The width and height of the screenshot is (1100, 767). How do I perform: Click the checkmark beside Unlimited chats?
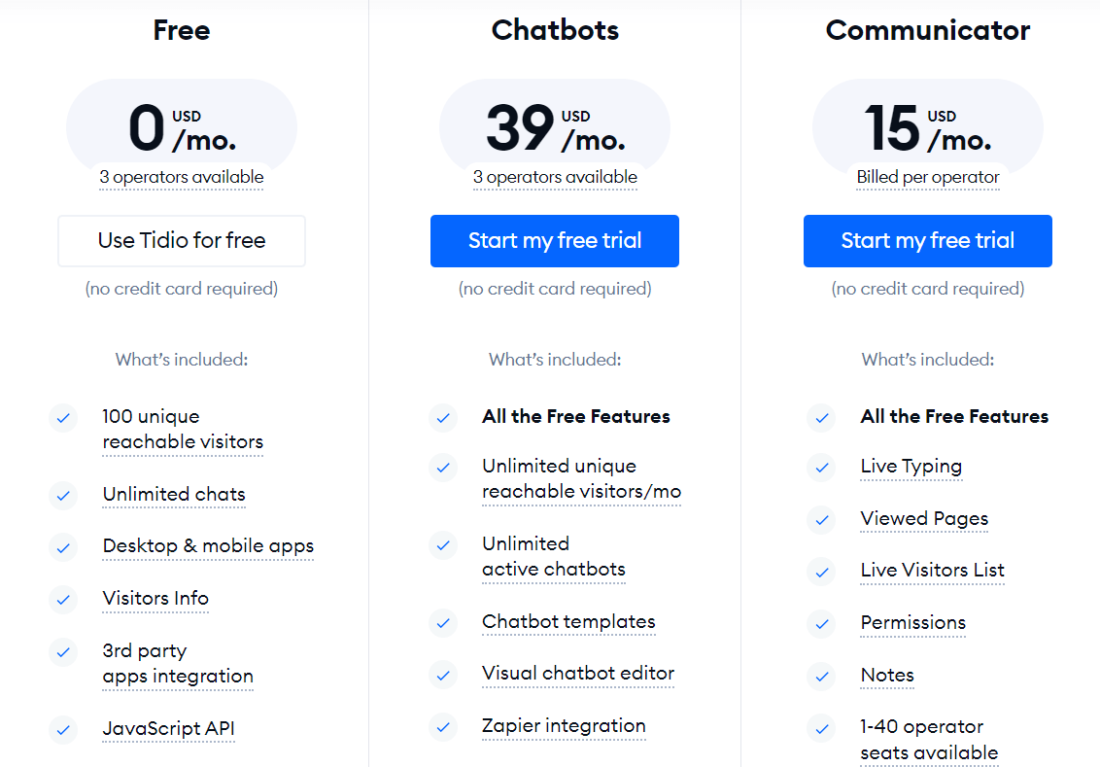coord(63,495)
